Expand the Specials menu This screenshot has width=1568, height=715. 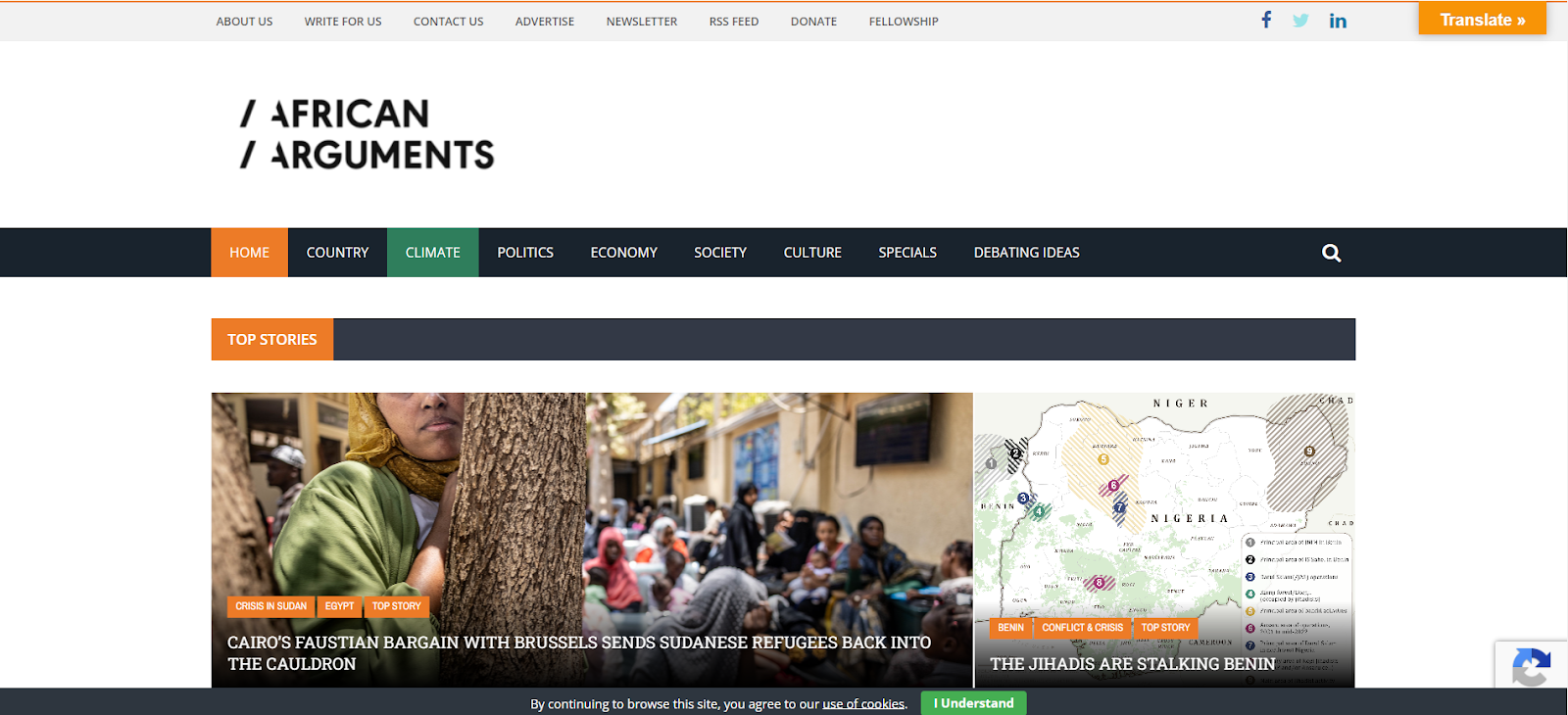907,253
